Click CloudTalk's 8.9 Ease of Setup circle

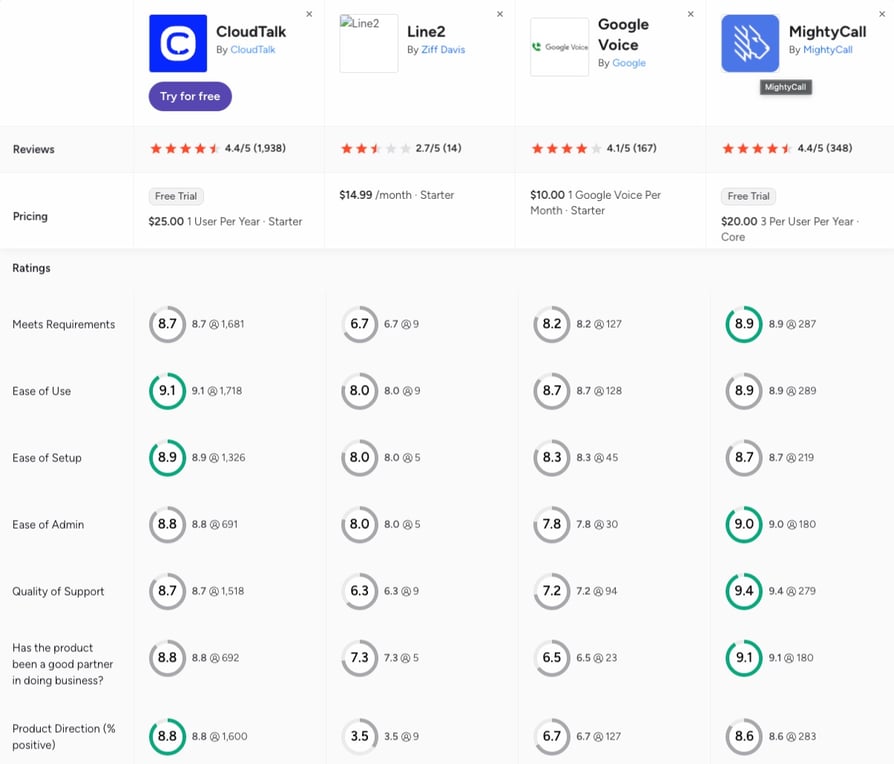coord(167,458)
